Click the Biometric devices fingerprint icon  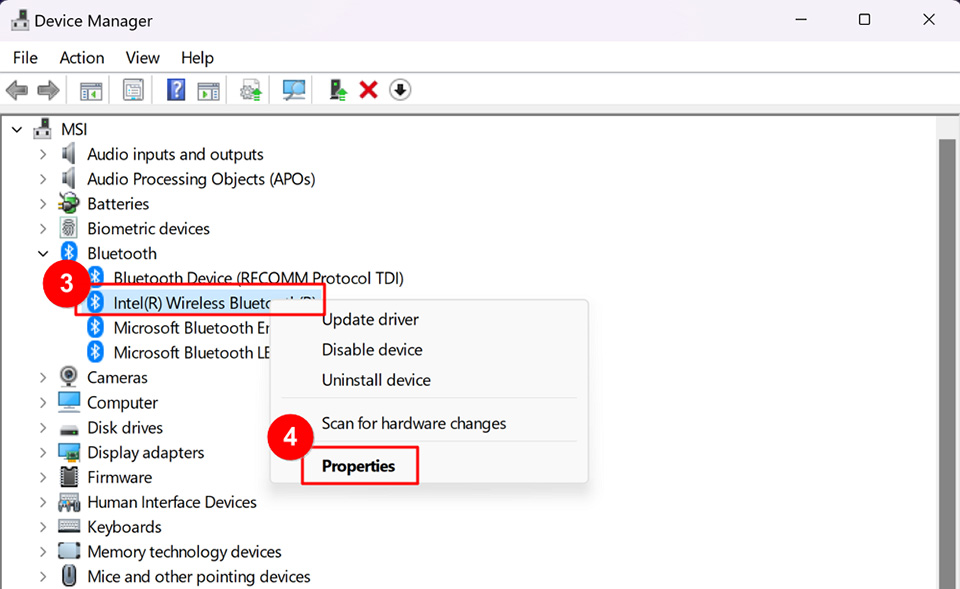(x=69, y=228)
